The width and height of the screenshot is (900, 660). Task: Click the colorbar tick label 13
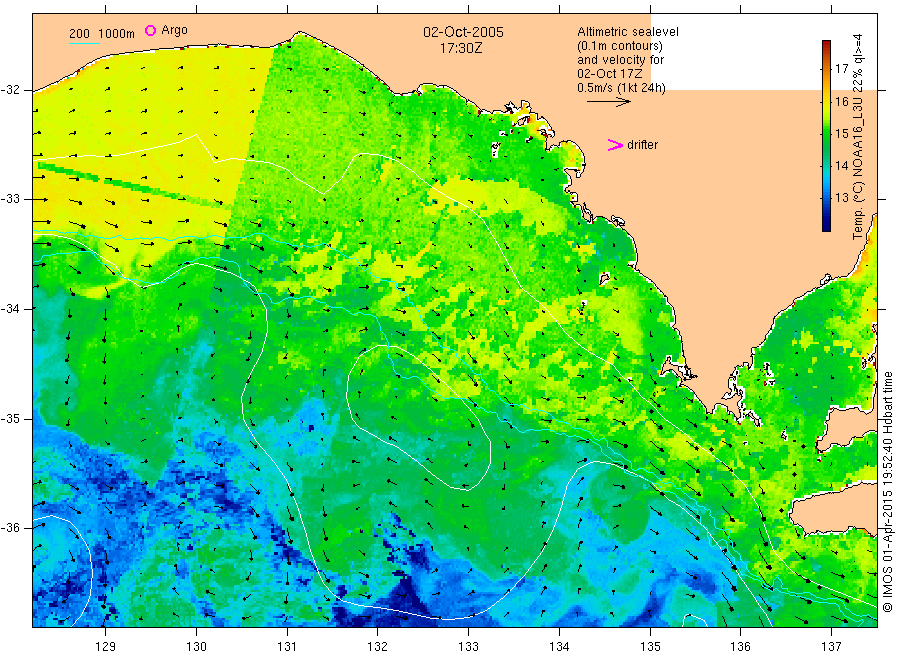tap(841, 198)
